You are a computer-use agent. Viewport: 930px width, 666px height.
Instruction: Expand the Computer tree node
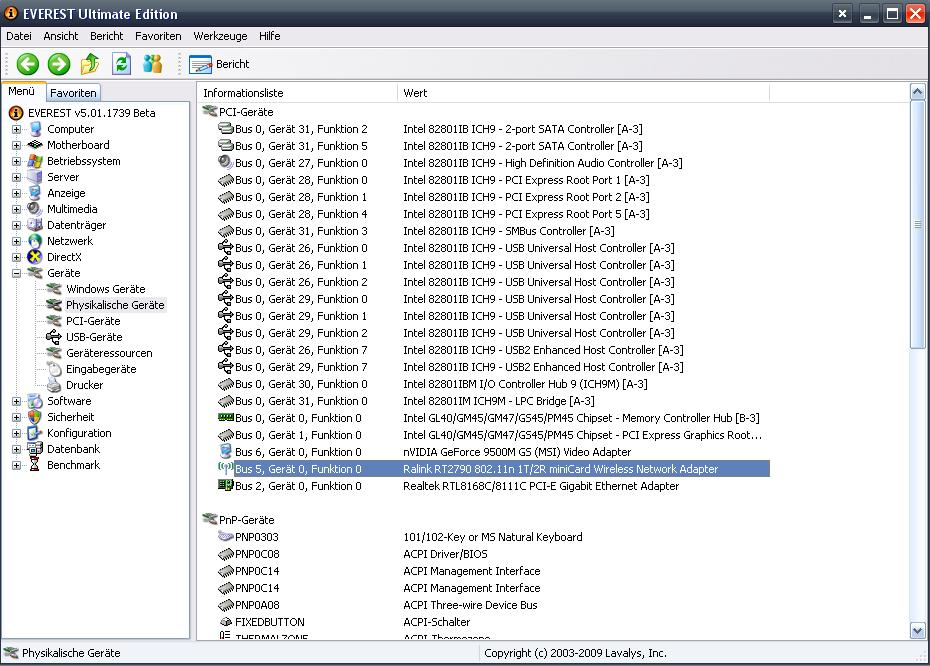click(17, 129)
